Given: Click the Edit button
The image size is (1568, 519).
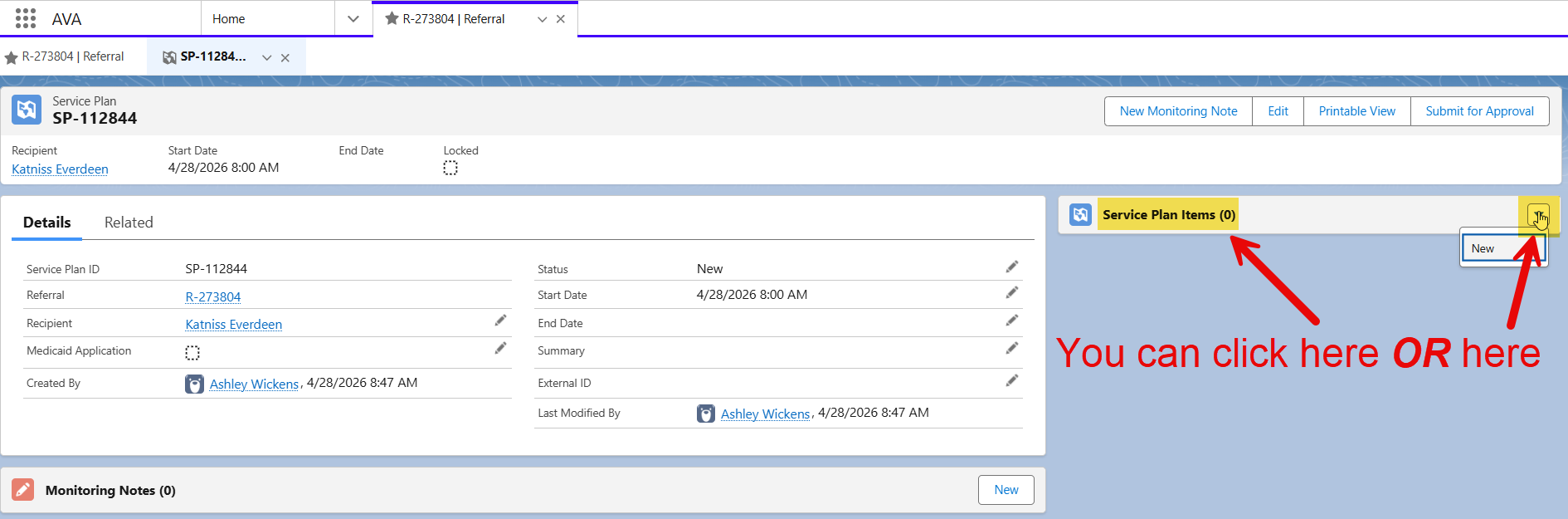Looking at the screenshot, I should point(1278,111).
